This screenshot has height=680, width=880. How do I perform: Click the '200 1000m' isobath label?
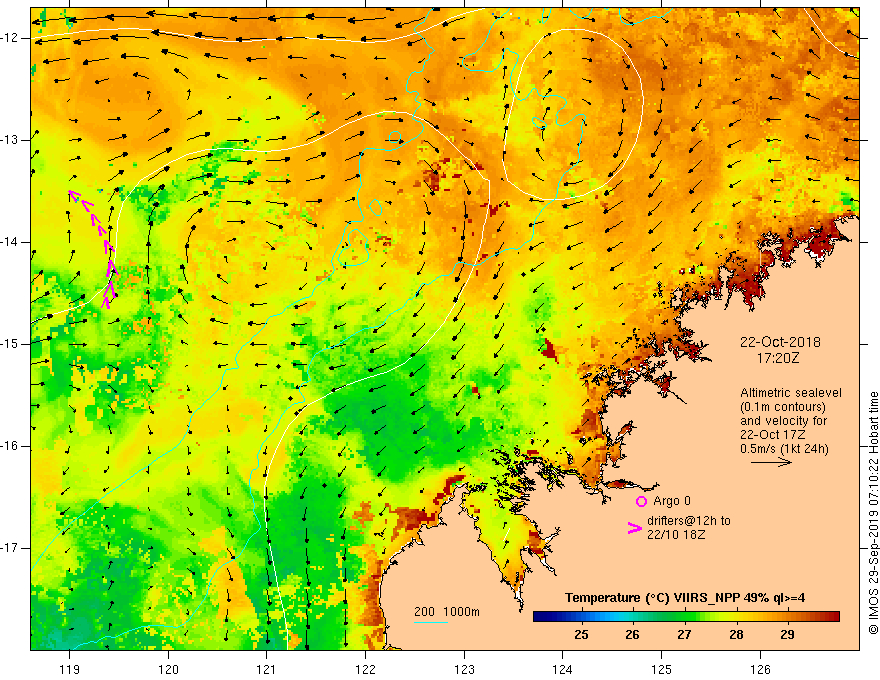pyautogui.click(x=447, y=612)
